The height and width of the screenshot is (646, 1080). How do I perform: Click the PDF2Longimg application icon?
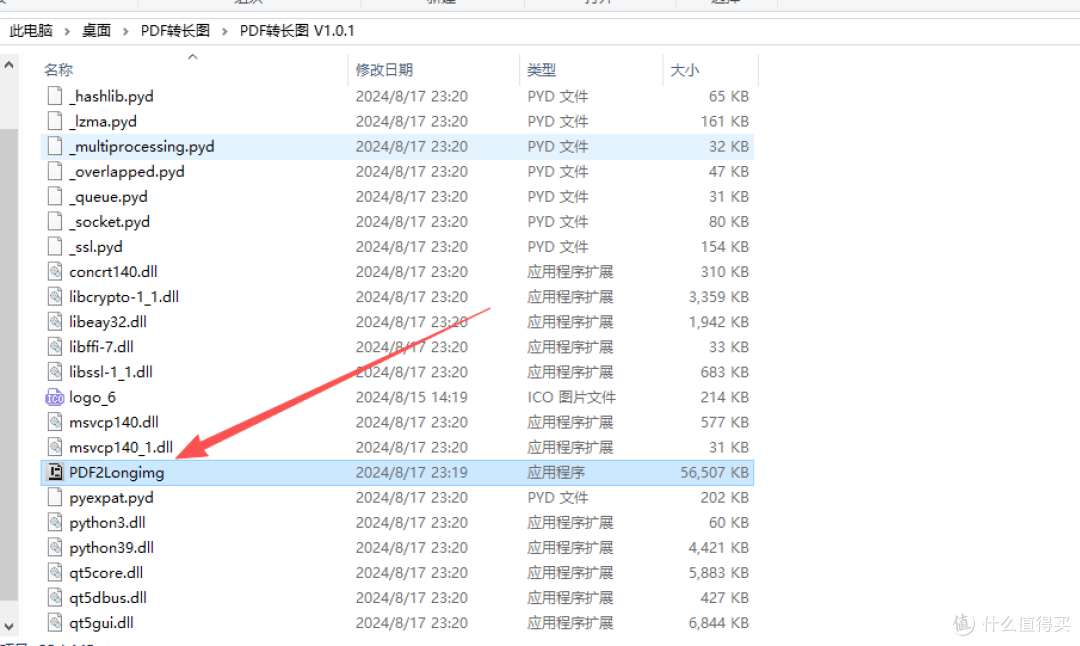[55, 472]
